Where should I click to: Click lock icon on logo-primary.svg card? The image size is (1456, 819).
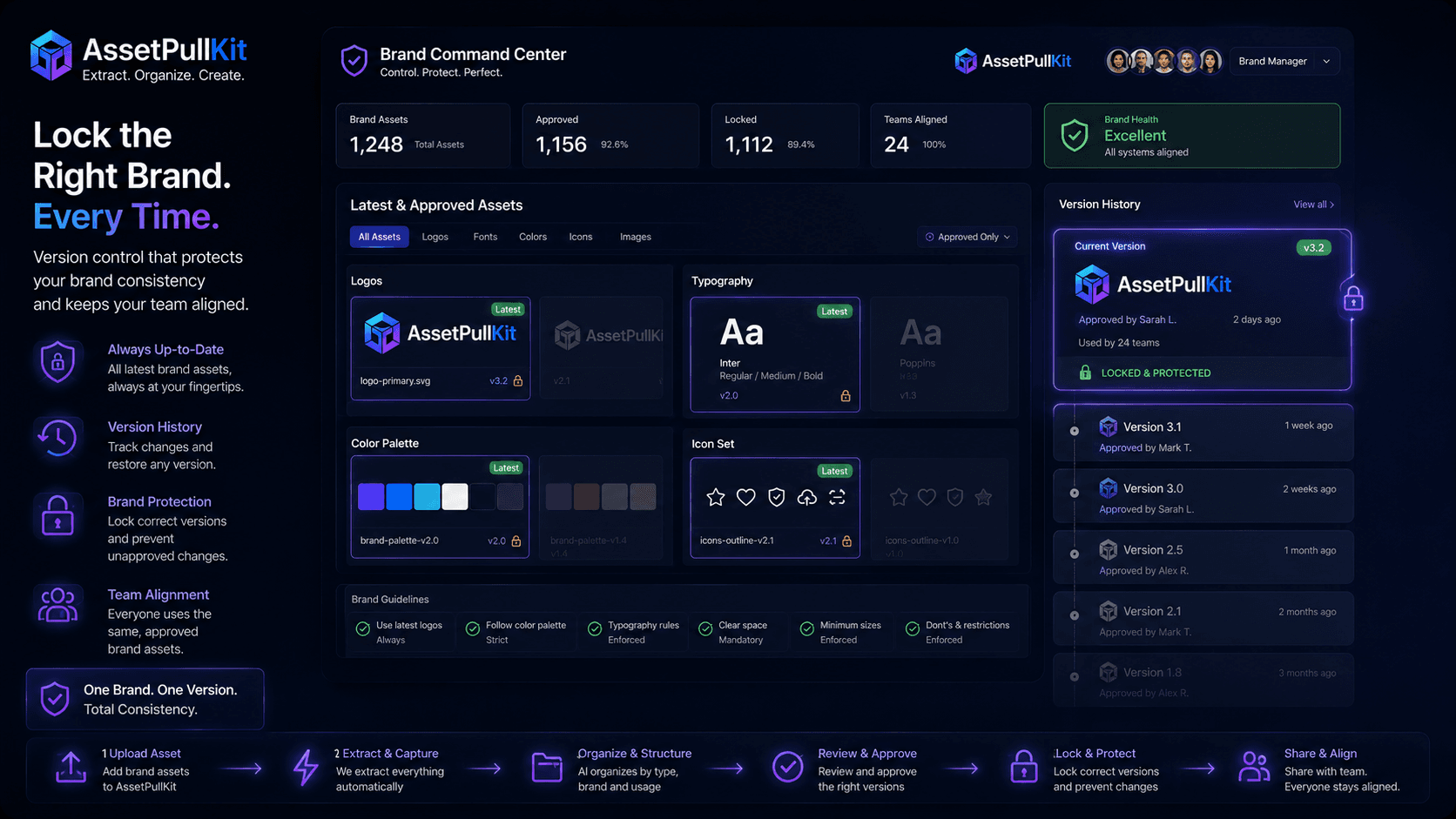click(x=518, y=381)
